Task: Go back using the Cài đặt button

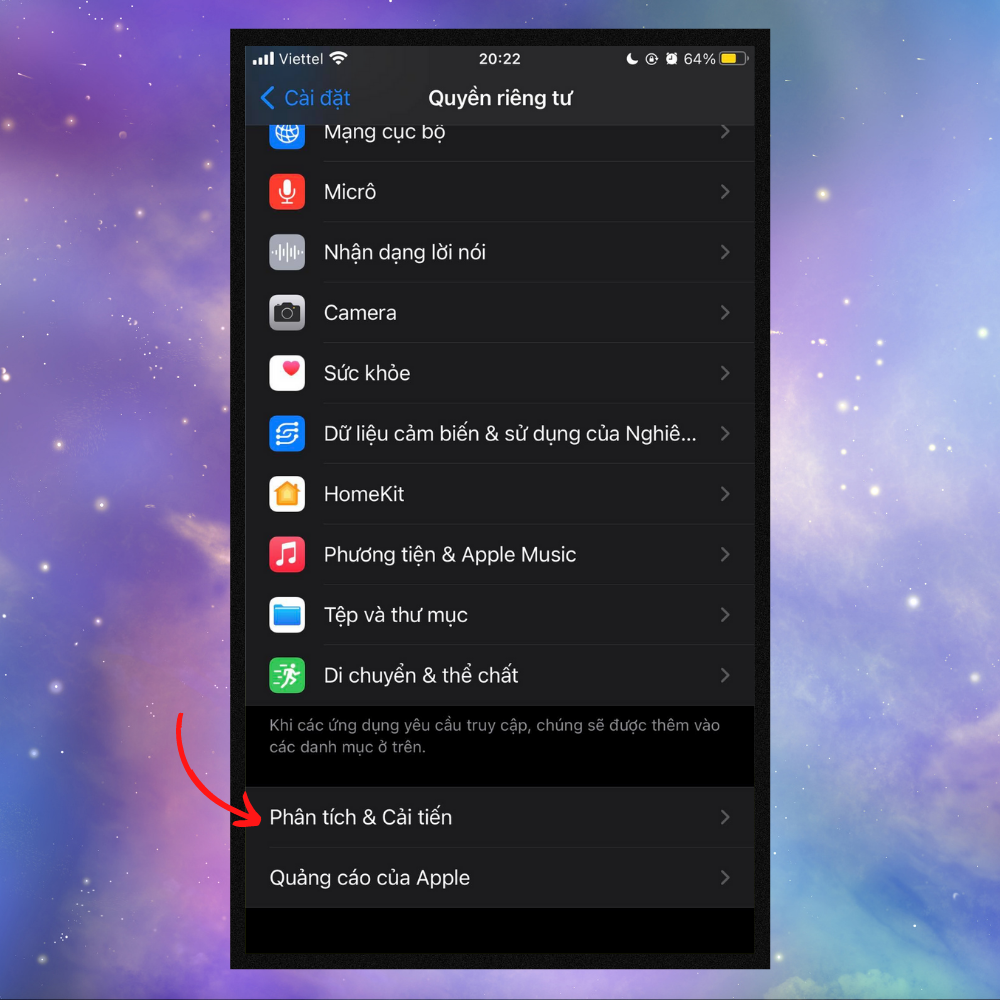Action: point(305,98)
